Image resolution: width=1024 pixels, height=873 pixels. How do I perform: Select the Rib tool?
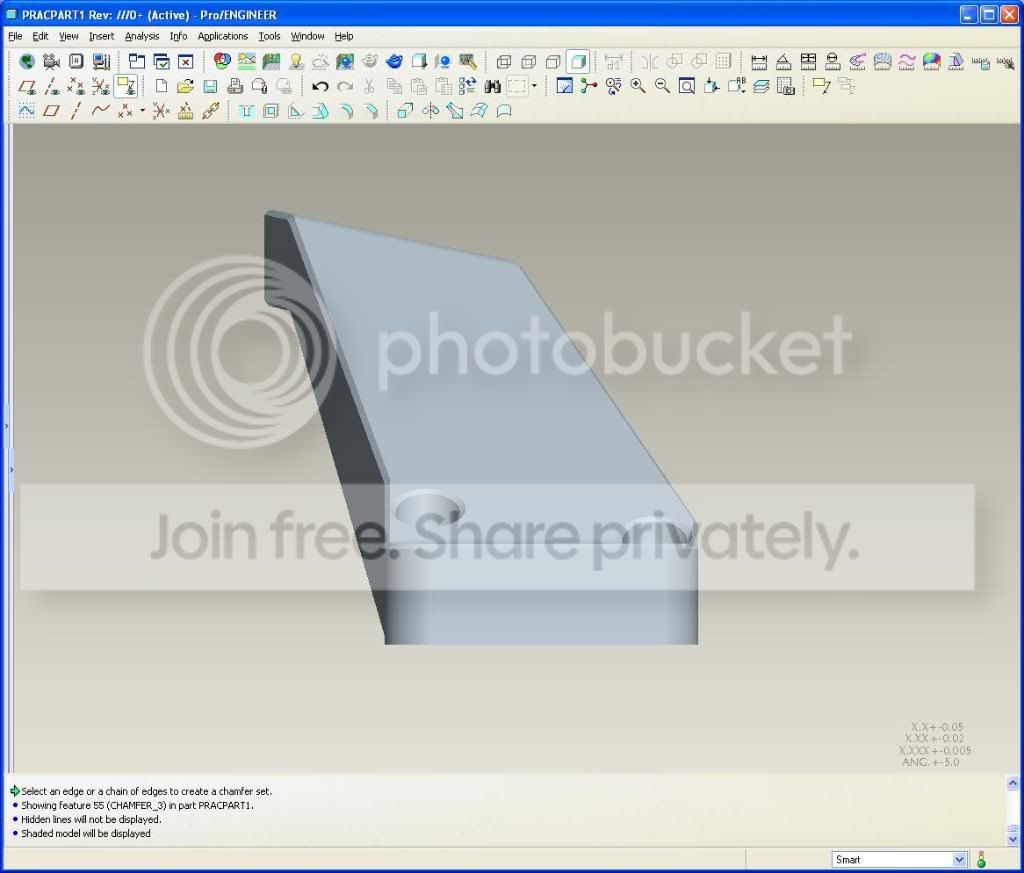click(295, 111)
